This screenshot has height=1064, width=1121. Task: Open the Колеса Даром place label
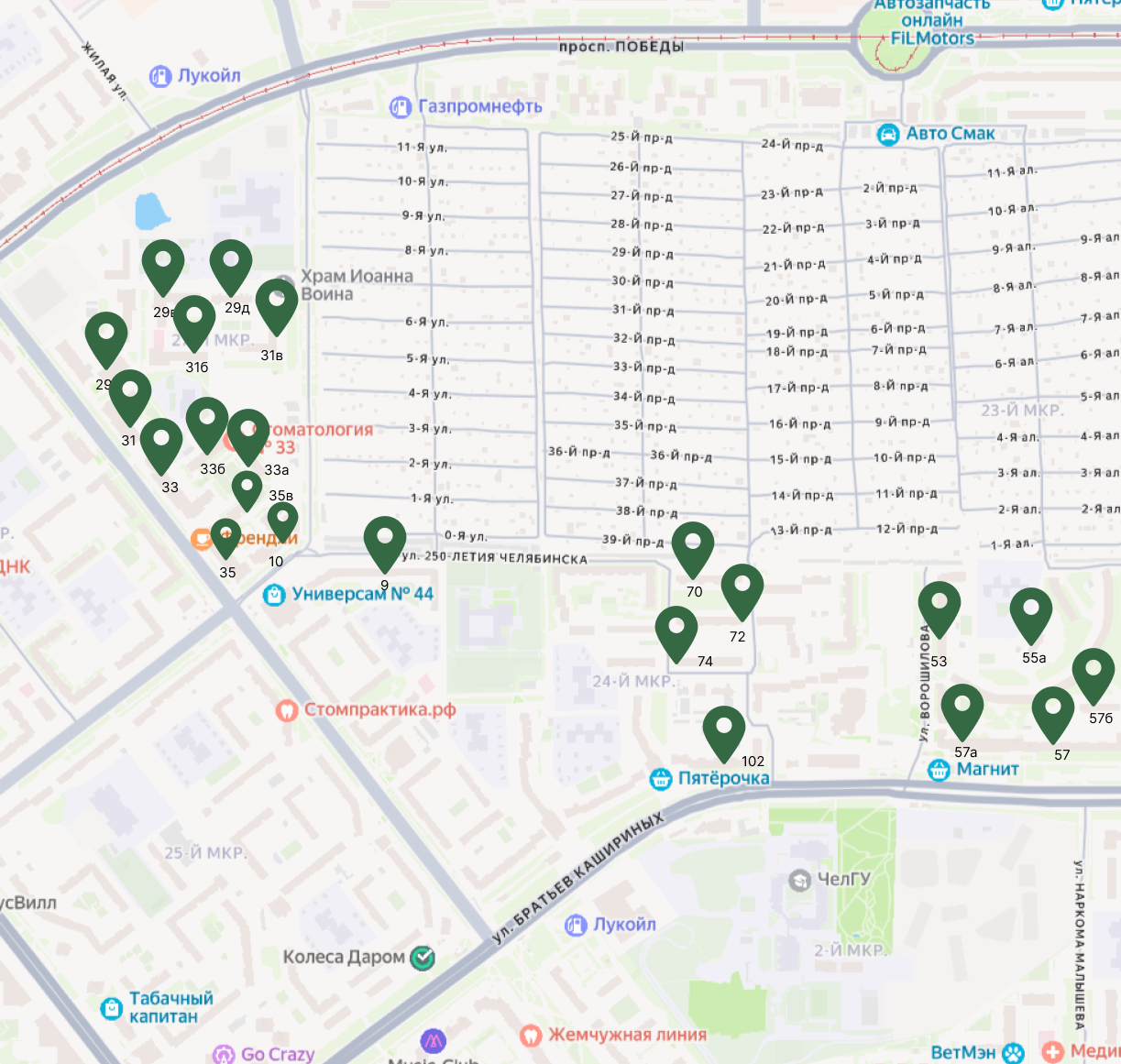[344, 957]
